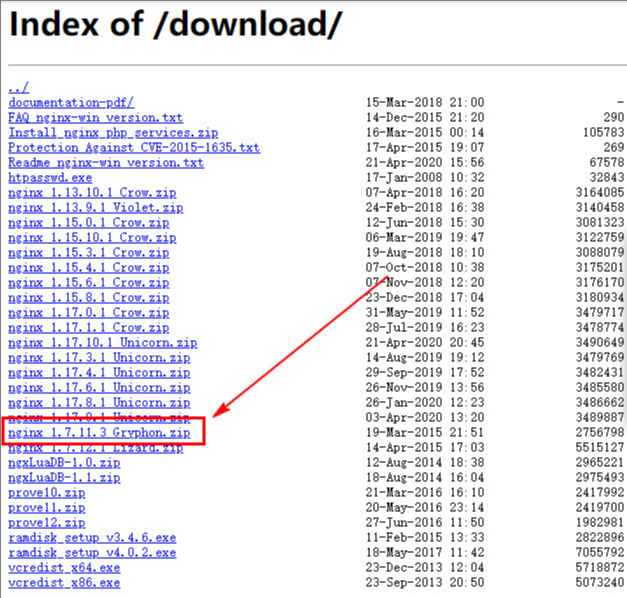This screenshot has height=598, width=627.
Task: Download nginx 1.17.8.1 Unicorn.zip
Action: pos(99,403)
